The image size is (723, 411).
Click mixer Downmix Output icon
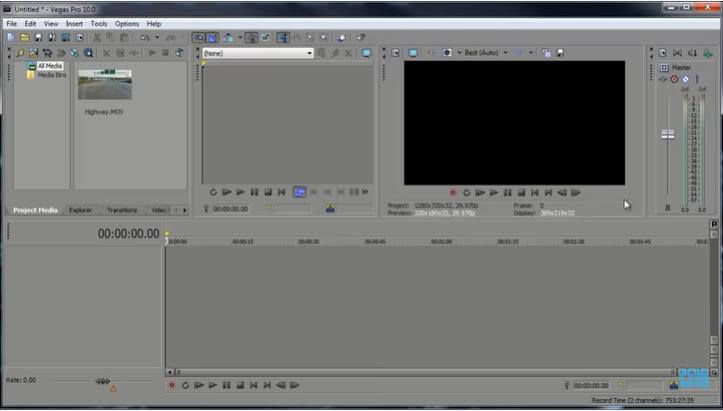click(677, 54)
